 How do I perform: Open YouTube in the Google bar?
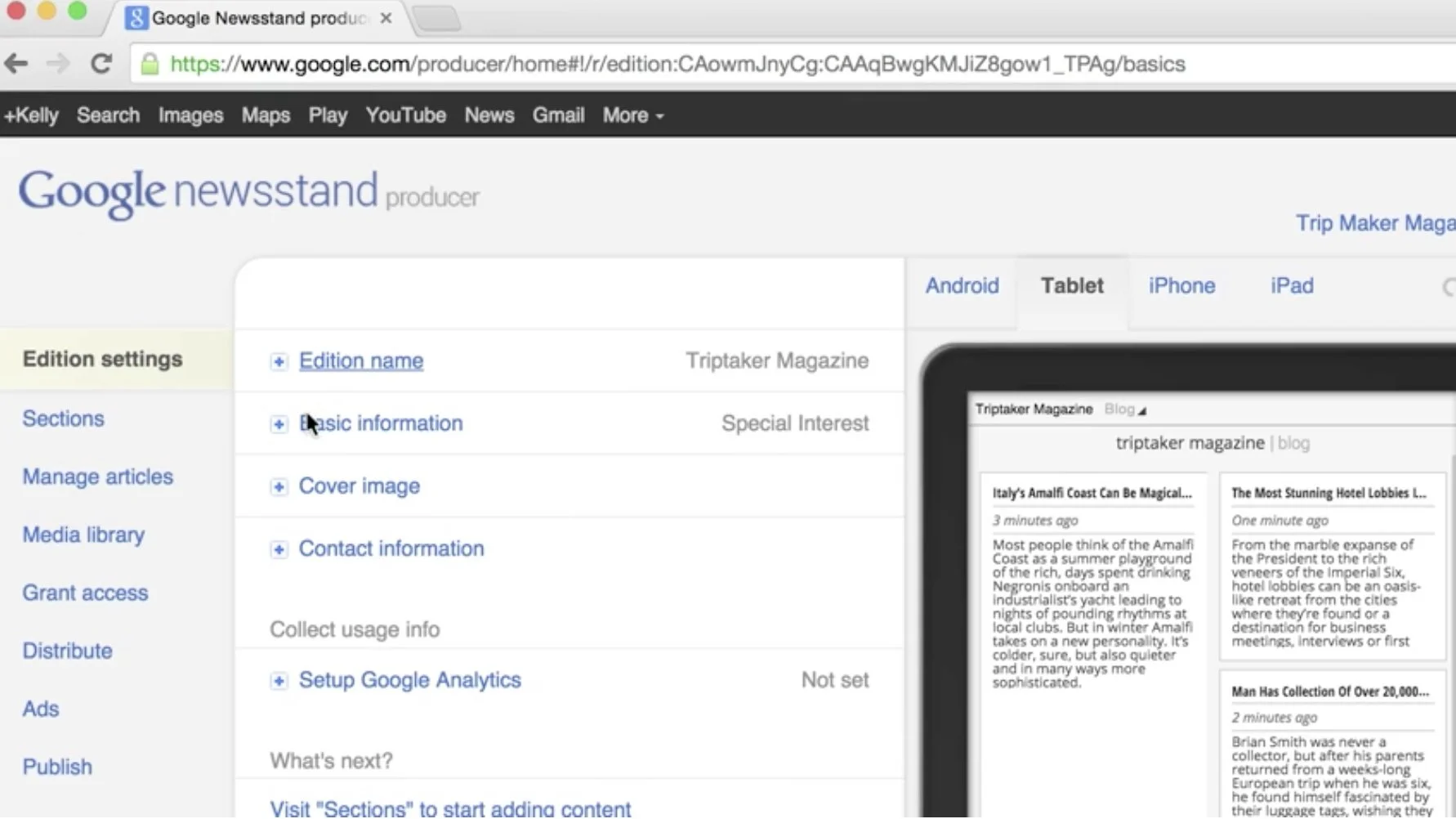[x=405, y=115]
